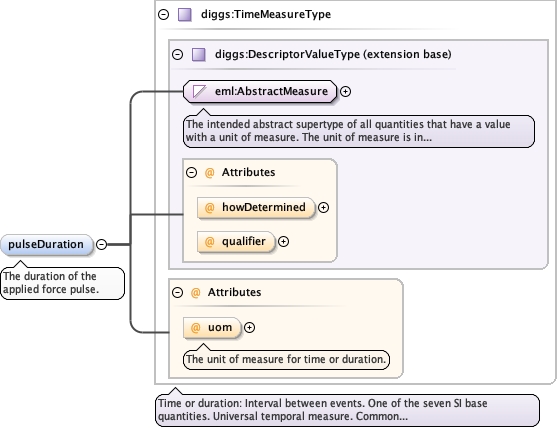Collapse the diggs:DescriptorValueType extension base

click(177, 54)
